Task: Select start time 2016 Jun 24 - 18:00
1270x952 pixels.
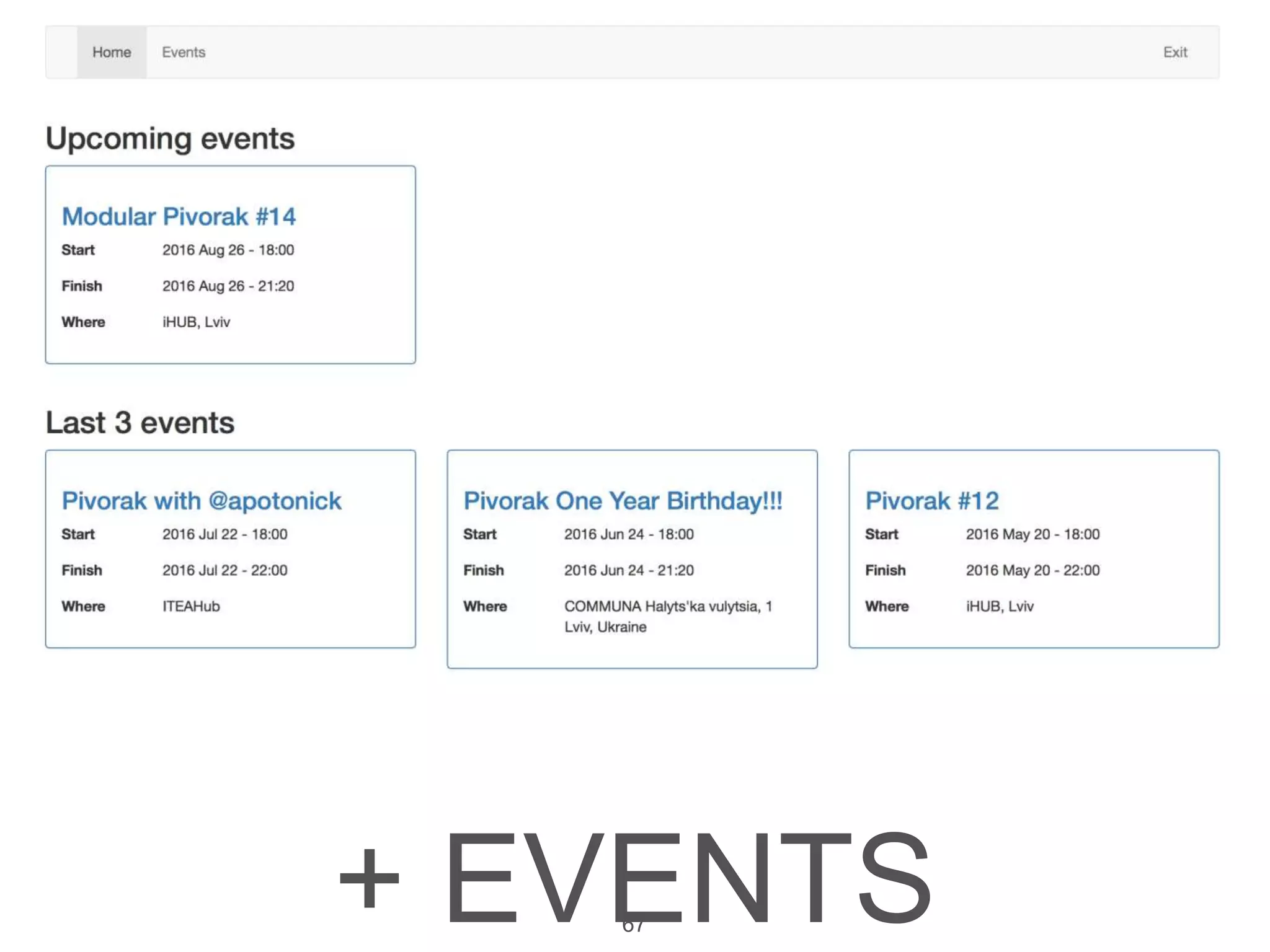Action: click(629, 534)
